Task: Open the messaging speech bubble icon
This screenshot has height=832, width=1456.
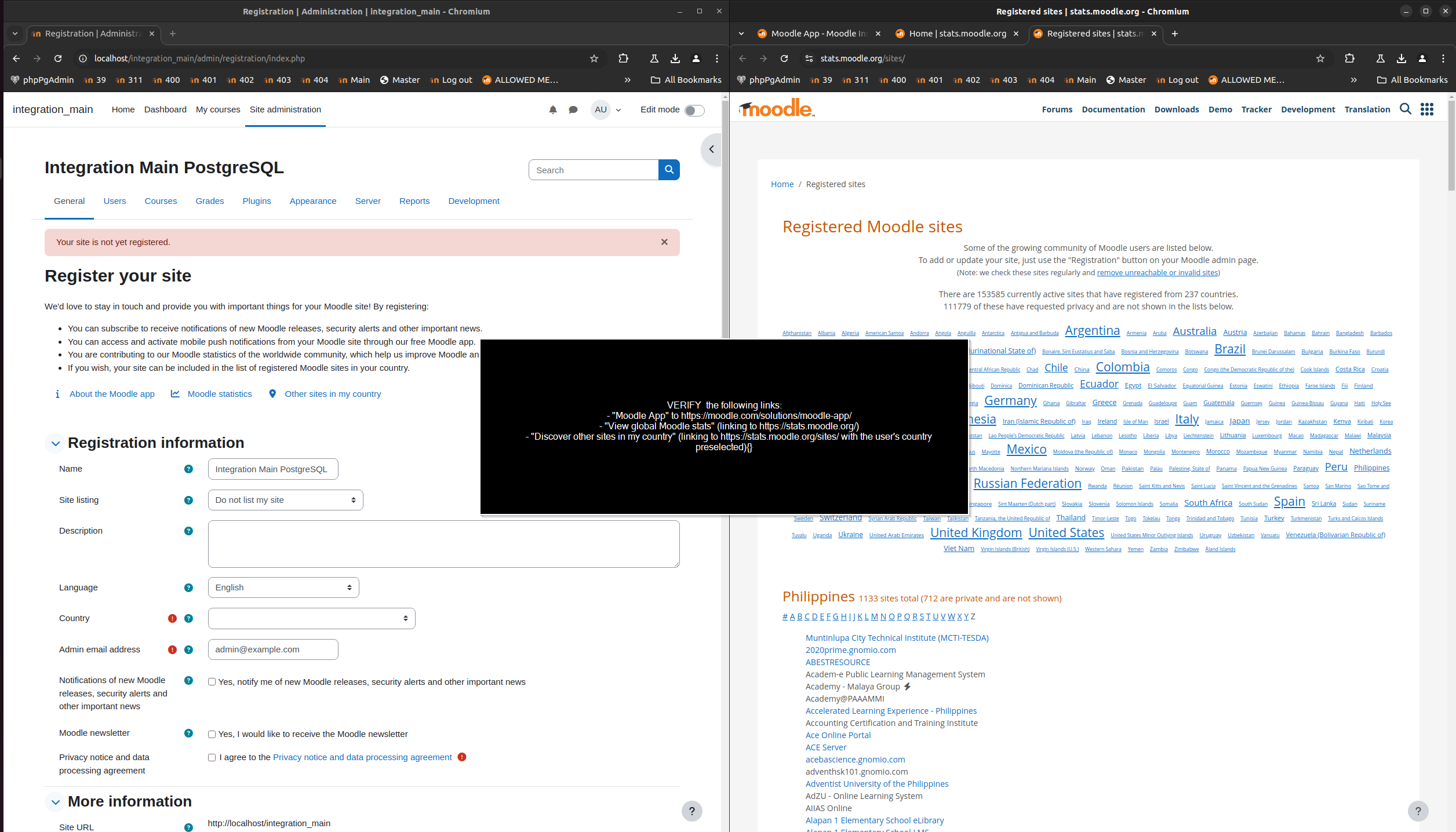Action: point(573,110)
